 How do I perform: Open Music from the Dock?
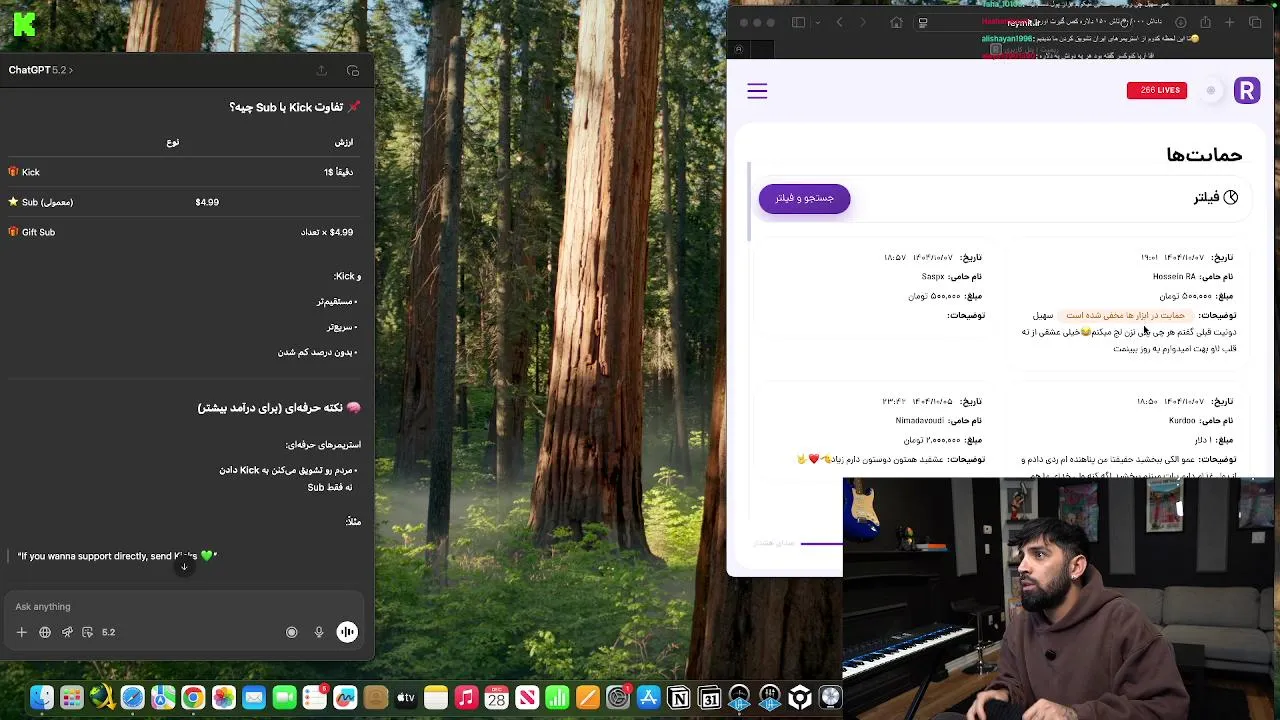[x=466, y=697]
